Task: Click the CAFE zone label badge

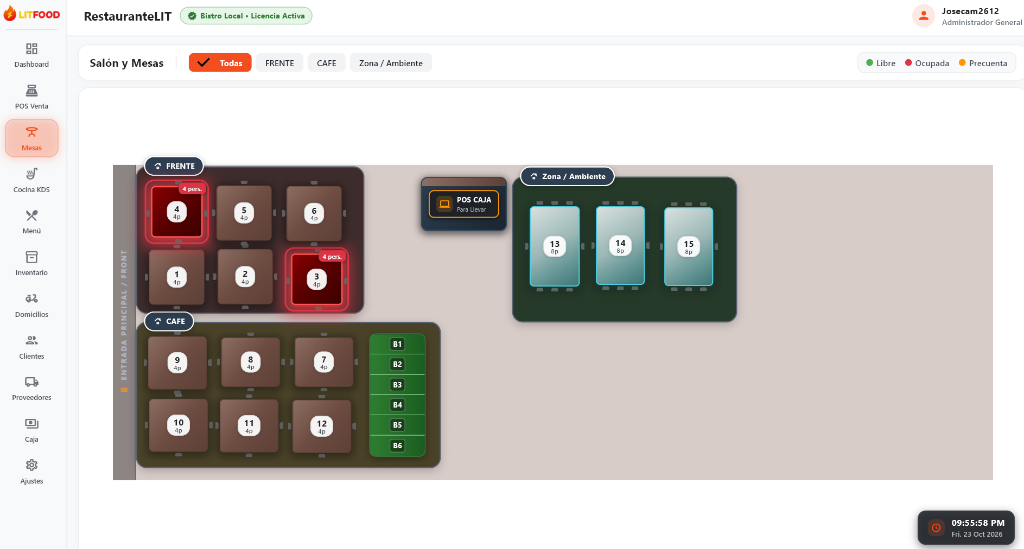Action: (169, 321)
